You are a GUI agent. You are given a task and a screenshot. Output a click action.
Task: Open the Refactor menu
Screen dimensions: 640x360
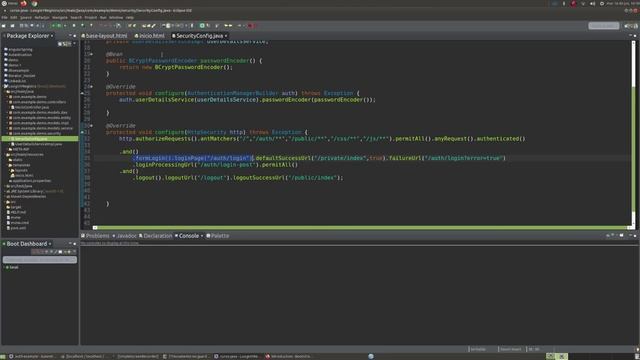coord(42,18)
